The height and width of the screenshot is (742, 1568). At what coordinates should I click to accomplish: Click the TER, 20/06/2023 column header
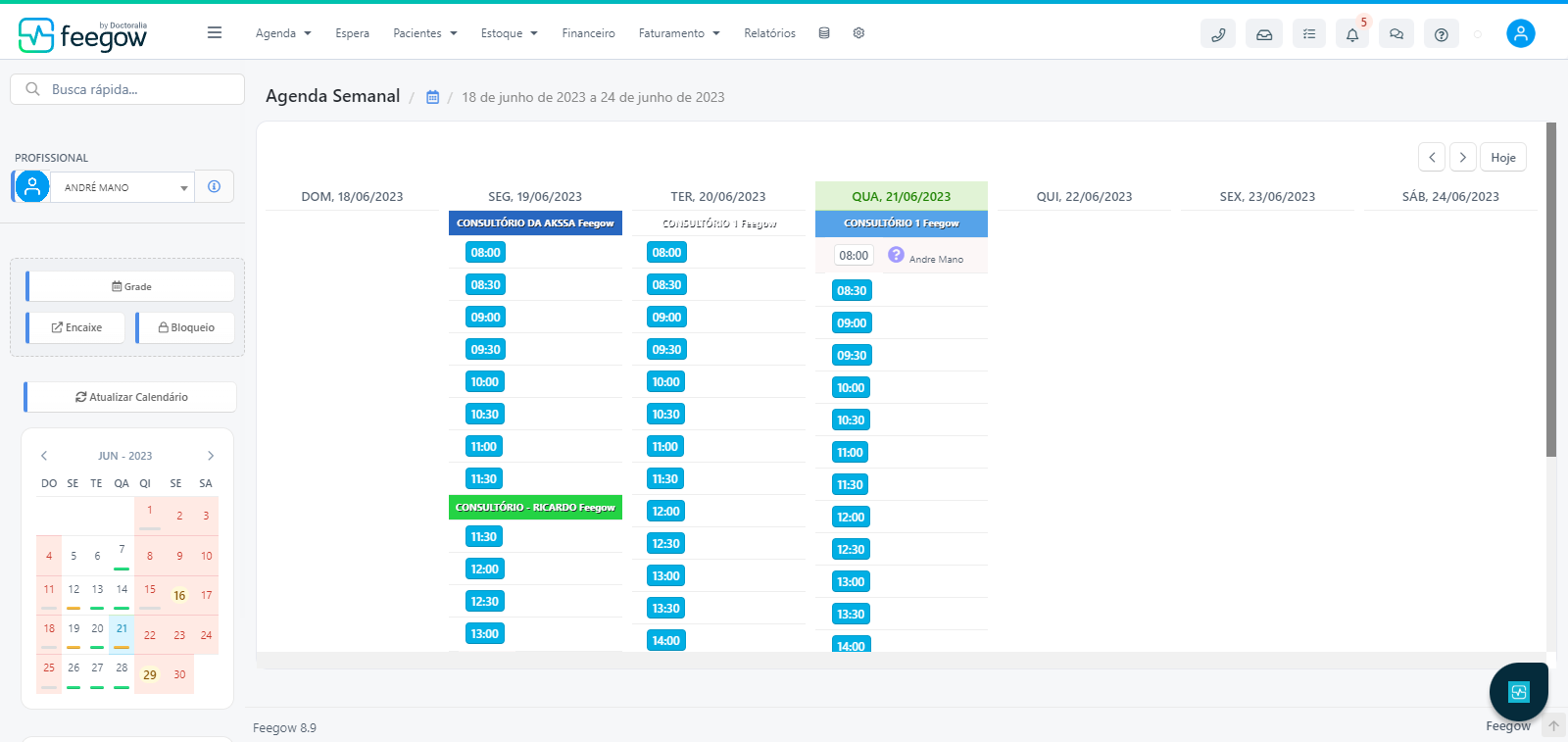718,196
